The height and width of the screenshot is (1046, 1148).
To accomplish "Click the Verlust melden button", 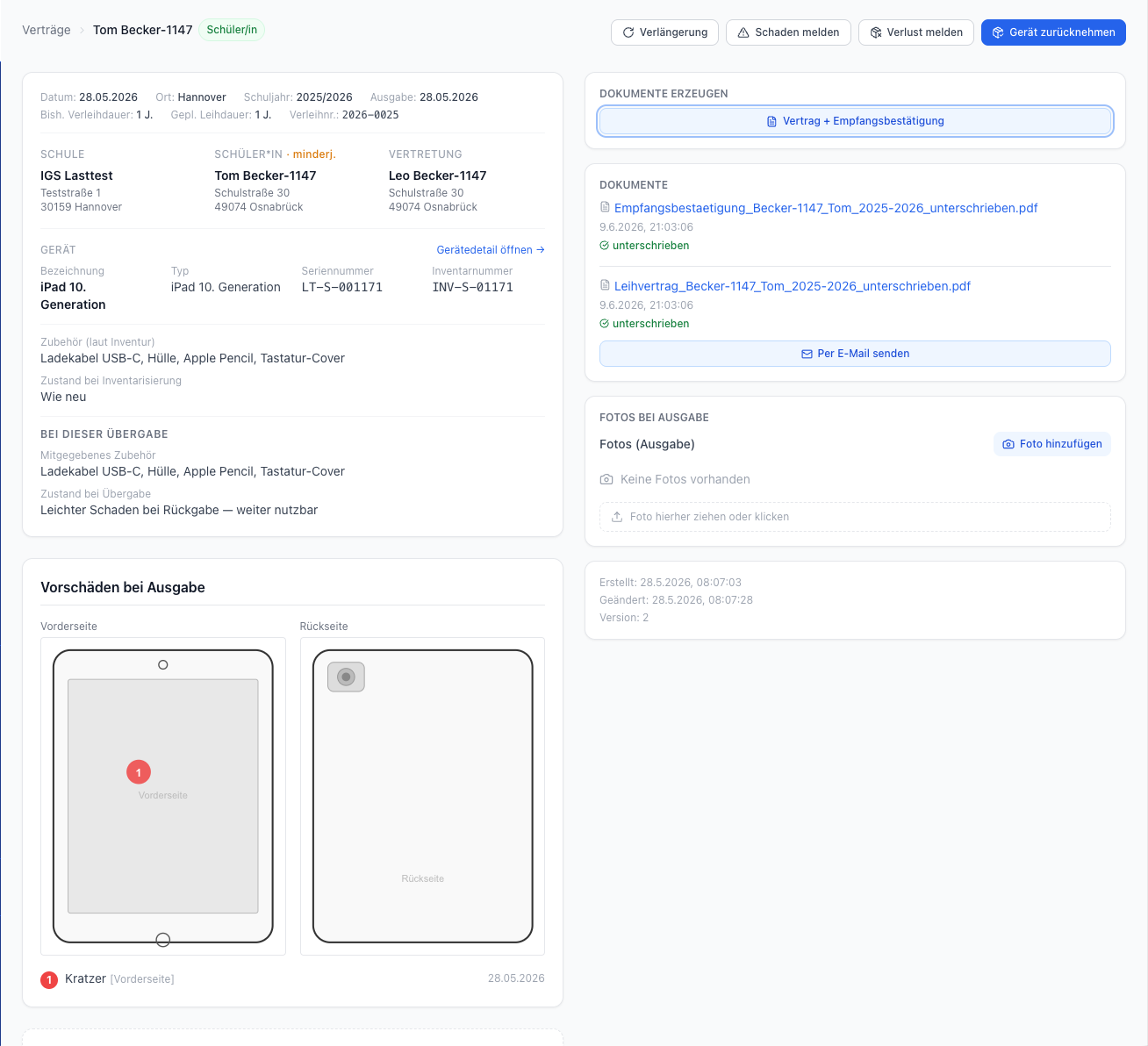I will (x=916, y=32).
